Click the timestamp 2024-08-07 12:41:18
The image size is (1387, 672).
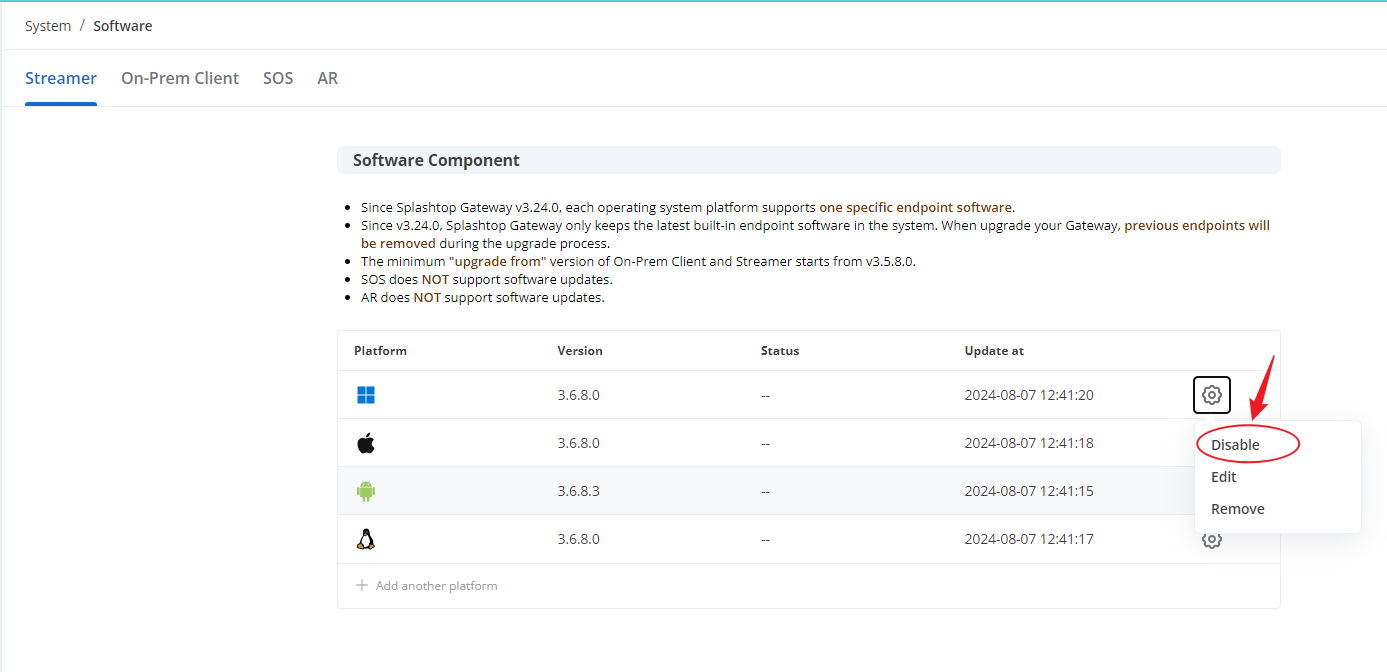click(1029, 443)
